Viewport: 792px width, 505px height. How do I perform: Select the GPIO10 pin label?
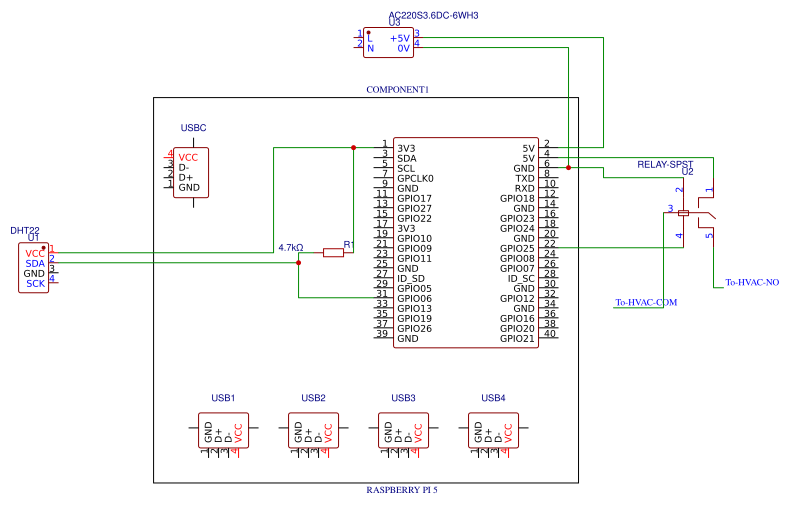point(414,238)
